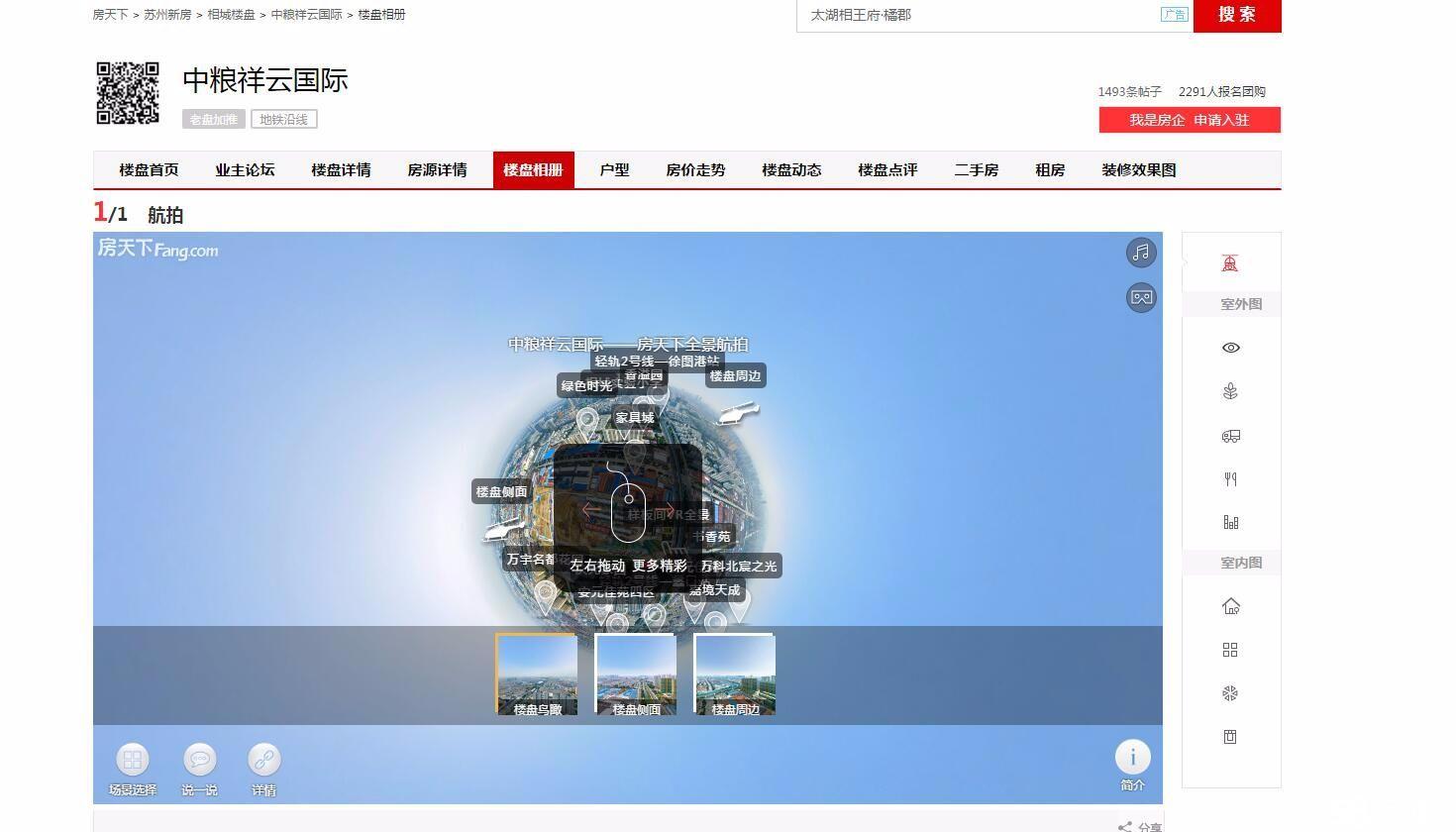1456x832 pixels.
Task: Open the truck icon category in the sidebar
Action: click(x=1230, y=436)
